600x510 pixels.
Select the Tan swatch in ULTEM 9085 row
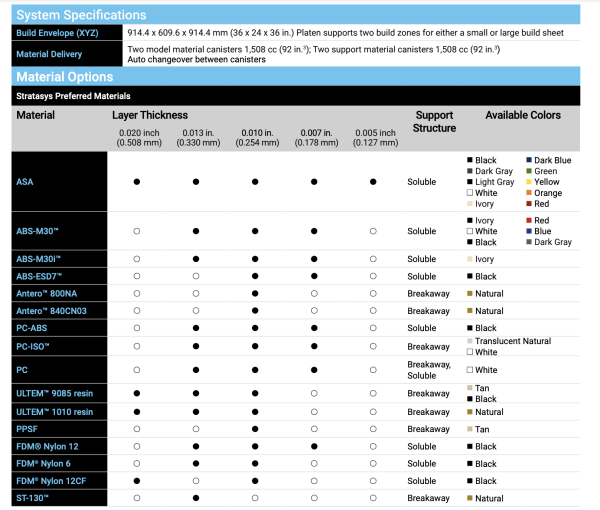pyautogui.click(x=470, y=387)
